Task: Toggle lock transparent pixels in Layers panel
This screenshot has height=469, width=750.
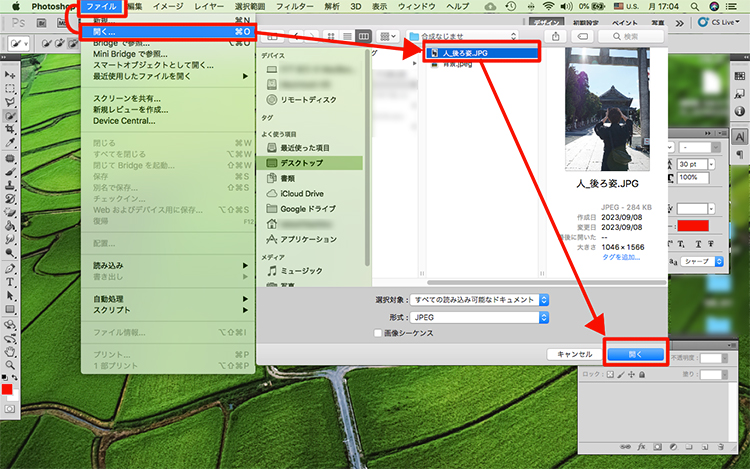Action: point(610,375)
